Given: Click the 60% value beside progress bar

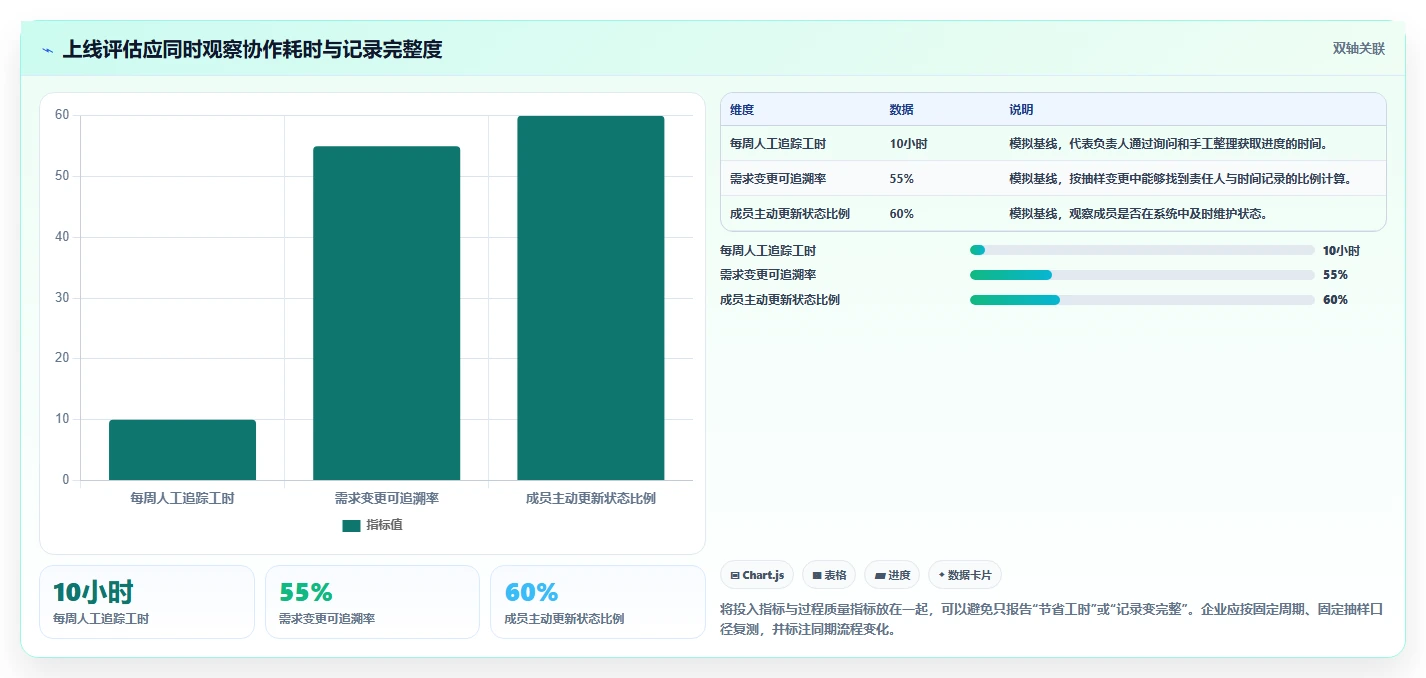Looking at the screenshot, I should pos(1335,300).
